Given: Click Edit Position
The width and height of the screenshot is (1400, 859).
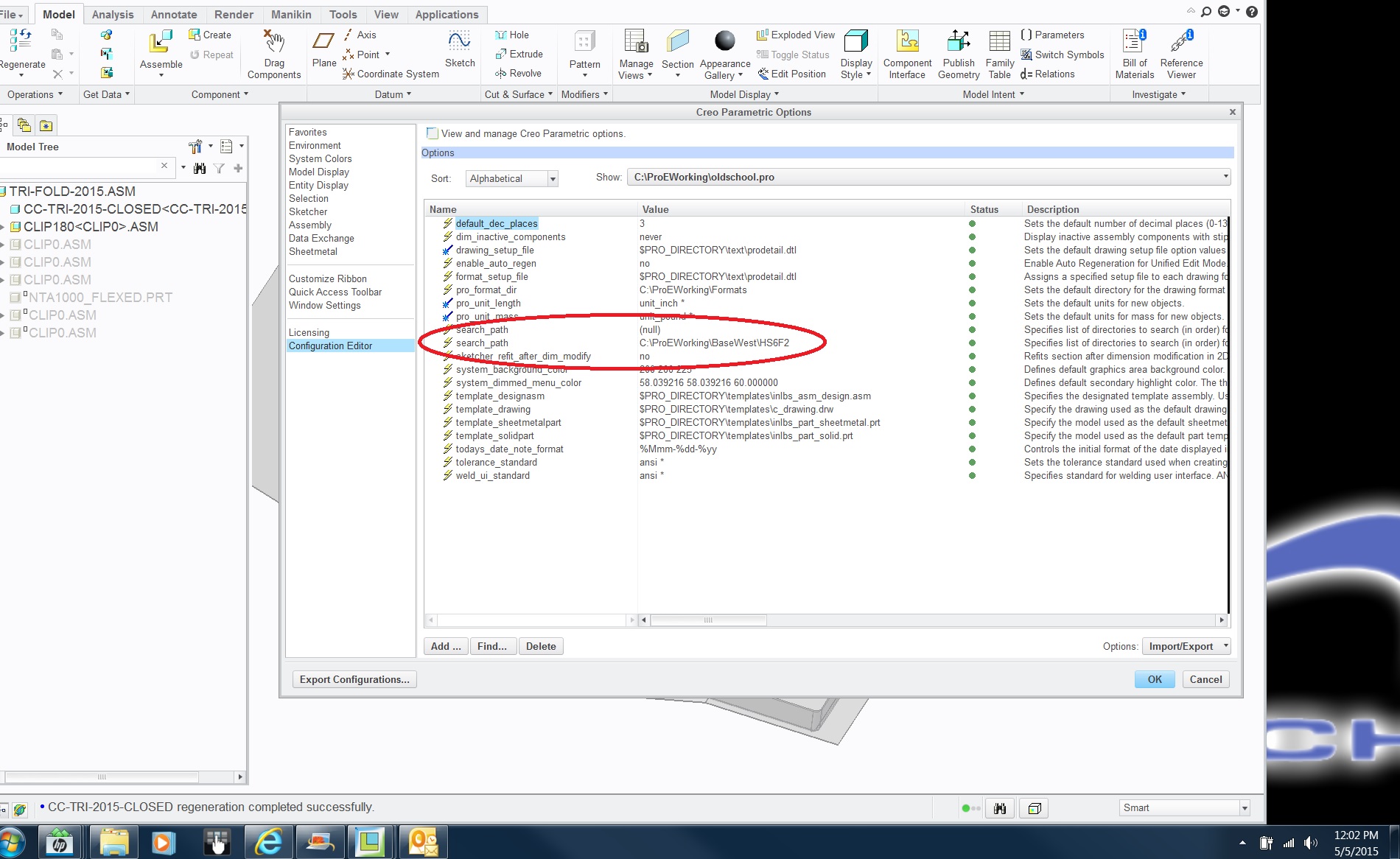Looking at the screenshot, I should [x=791, y=74].
